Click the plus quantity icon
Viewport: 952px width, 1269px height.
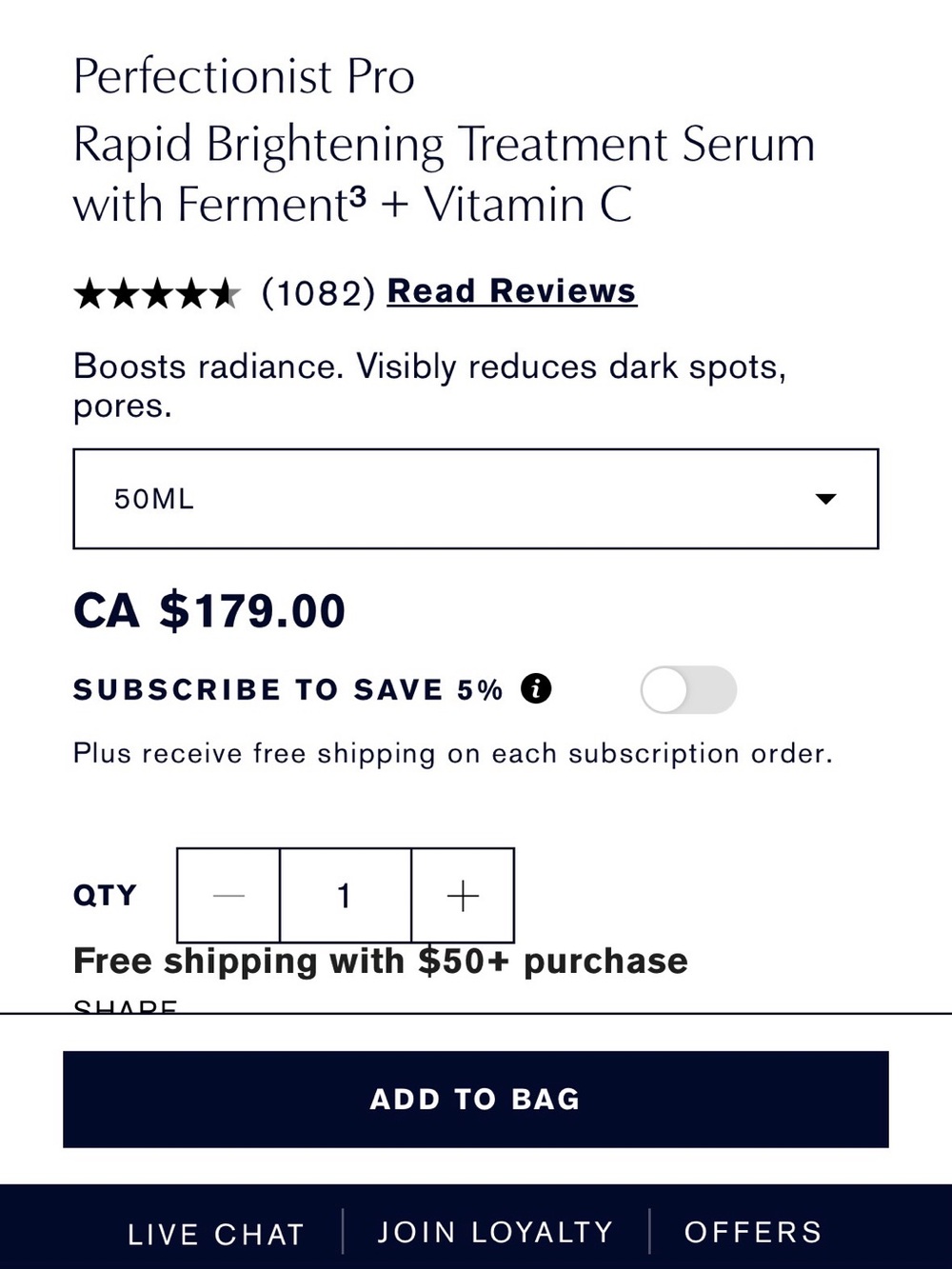[x=463, y=896]
